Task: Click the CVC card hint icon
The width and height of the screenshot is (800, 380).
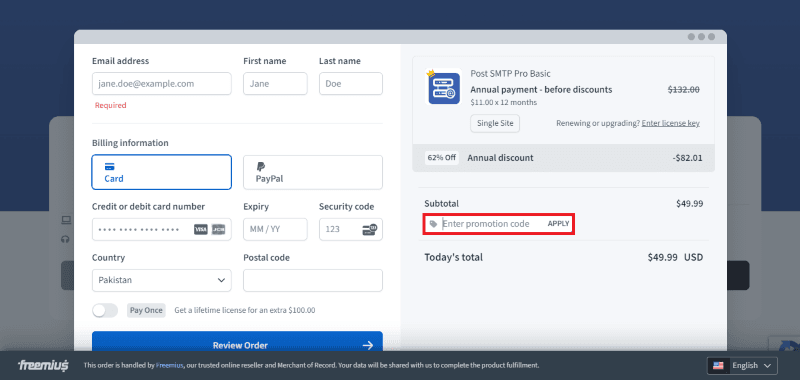Action: coord(369,230)
